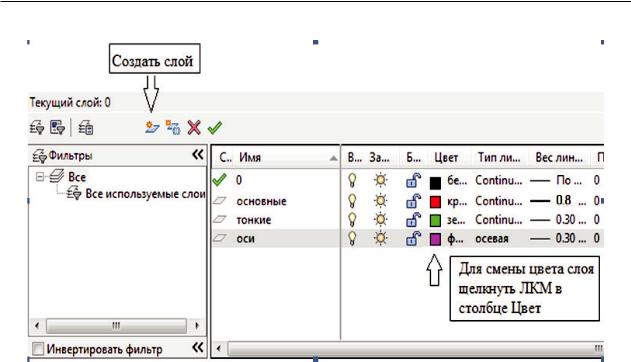Click the status column header С..
Image resolution: width=631 pixels, height=362 pixels.
pos(225,157)
